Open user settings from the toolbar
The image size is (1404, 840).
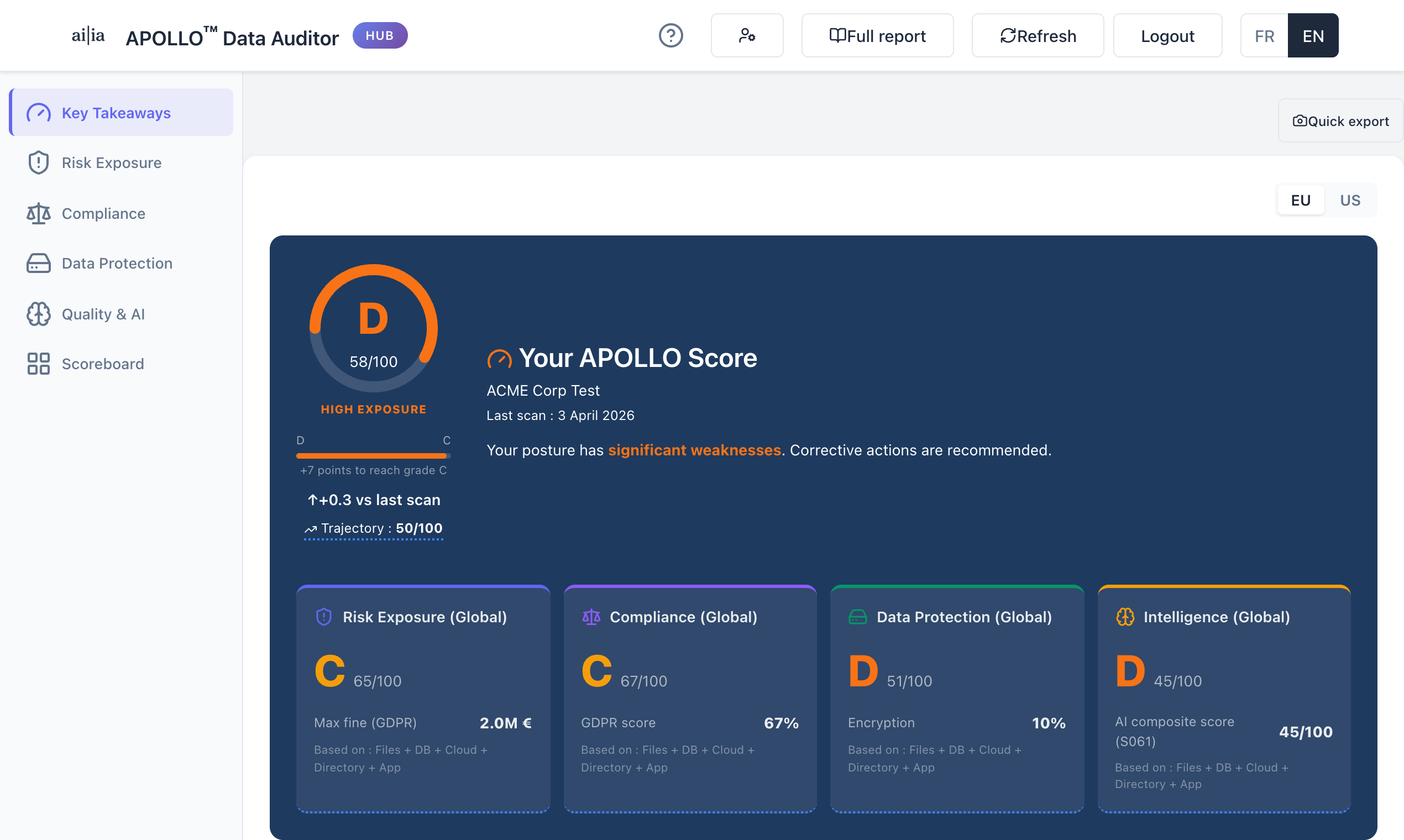(747, 35)
